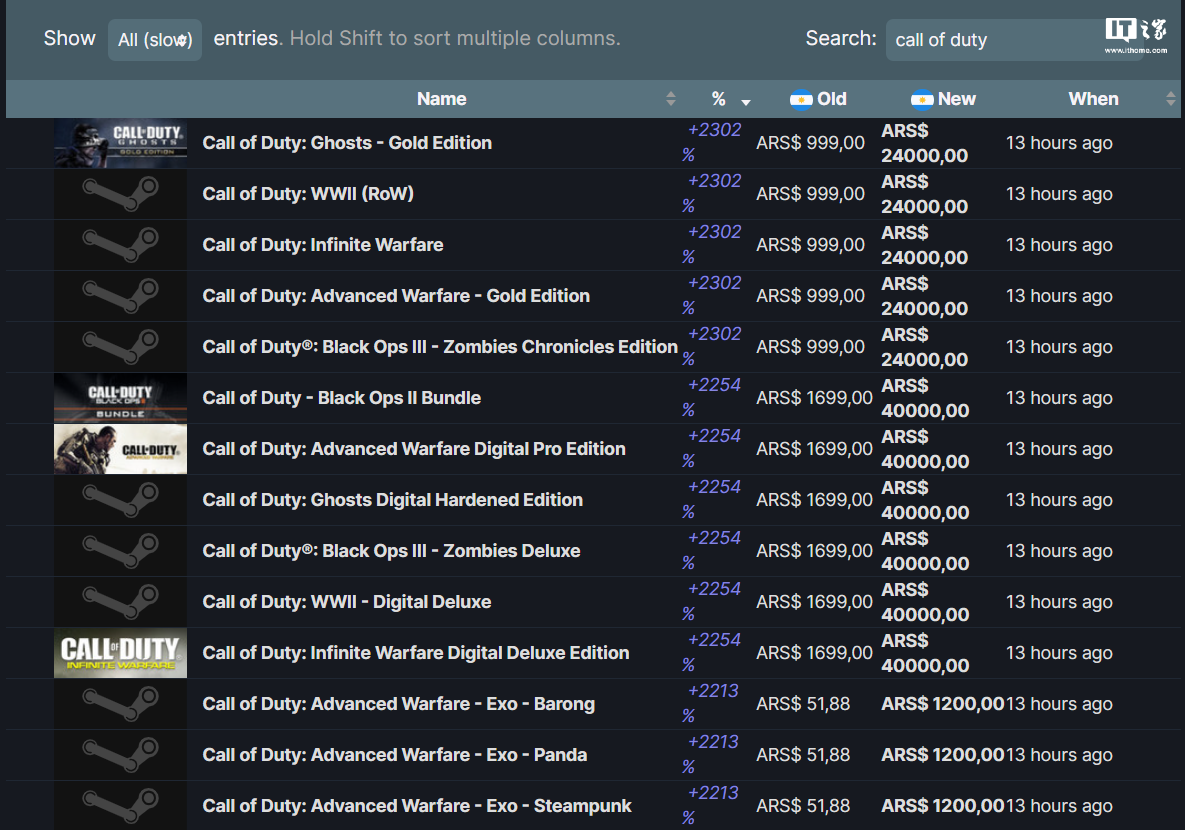Viewport: 1185px width, 830px height.
Task: Open the Call of Duty: Ghosts - Gold Edition thumbnail
Action: 120,143
